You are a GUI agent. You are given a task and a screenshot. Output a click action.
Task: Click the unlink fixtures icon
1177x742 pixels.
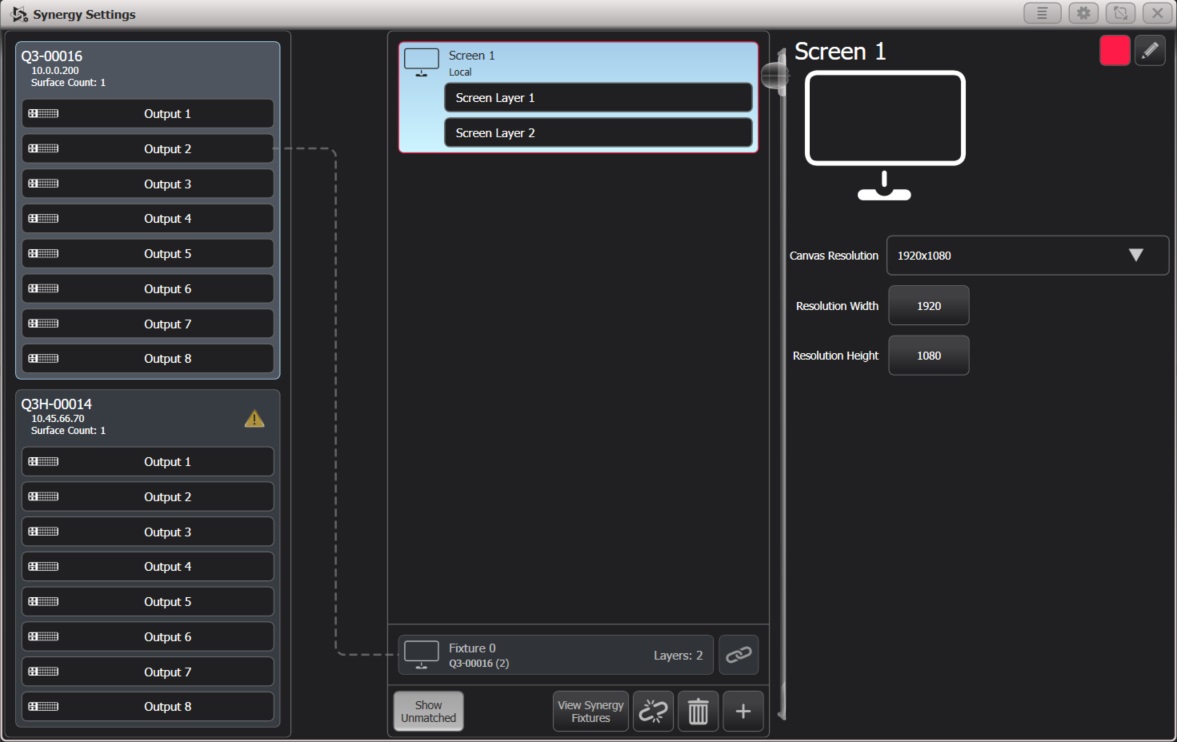coord(653,711)
